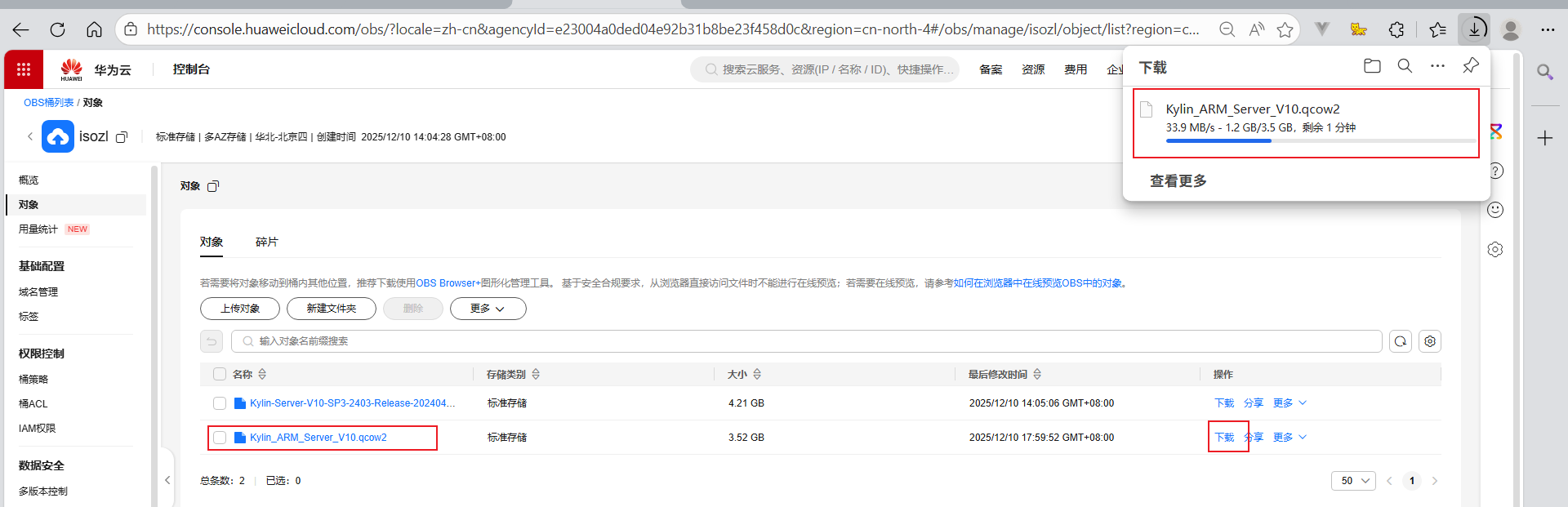Search downloads with the magnifier icon

1405,66
